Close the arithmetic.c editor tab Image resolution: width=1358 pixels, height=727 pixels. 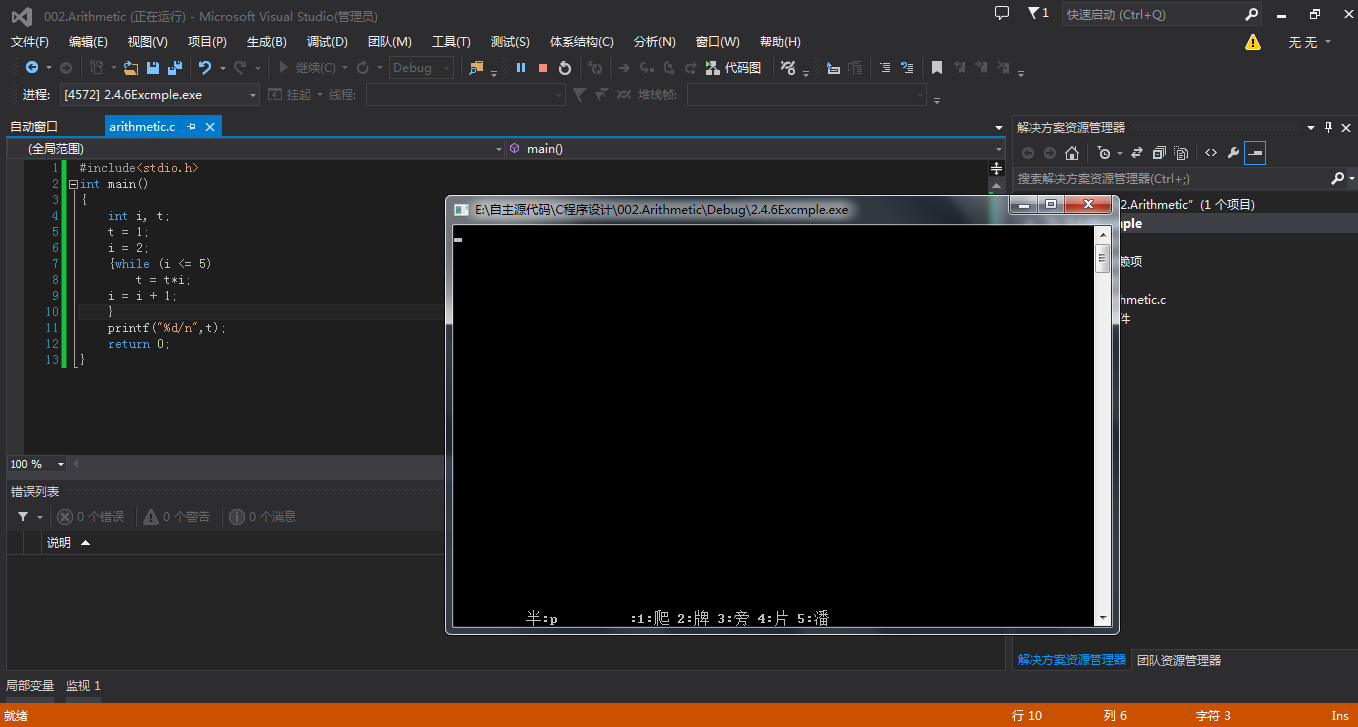click(210, 127)
